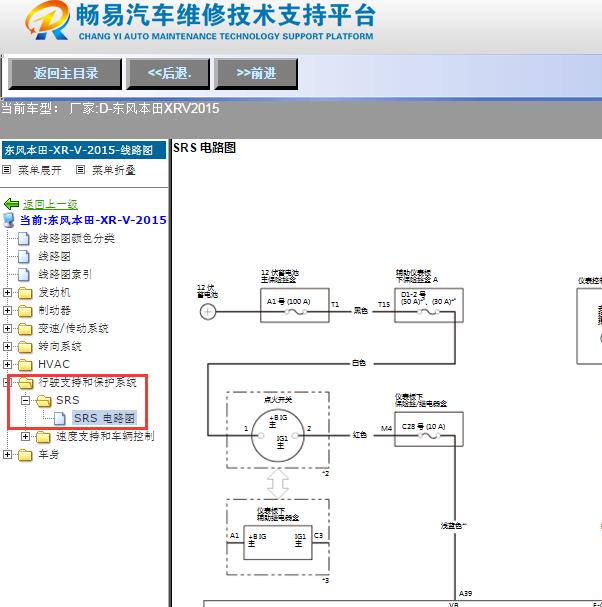Click the 菜单折叠 collapse-all icon
602x607 pixels.
(x=80, y=170)
